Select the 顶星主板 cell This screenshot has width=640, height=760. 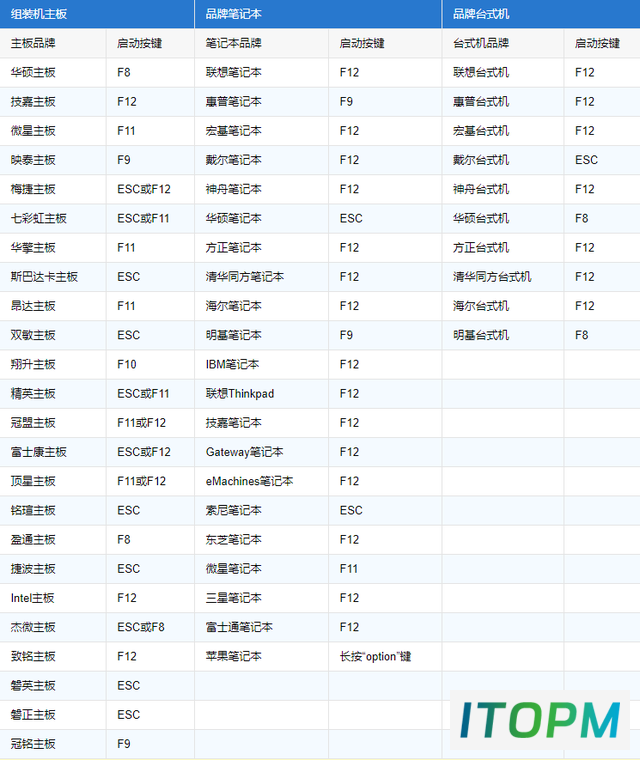click(53, 481)
